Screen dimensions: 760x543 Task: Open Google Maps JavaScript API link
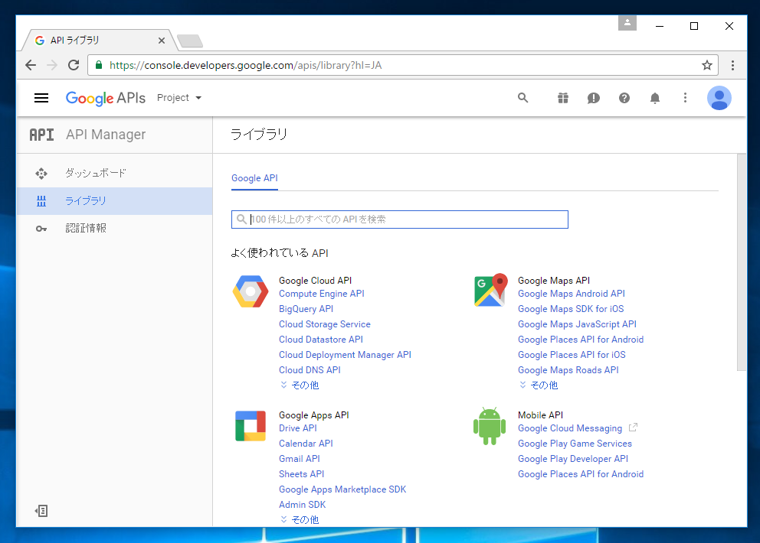pos(577,324)
